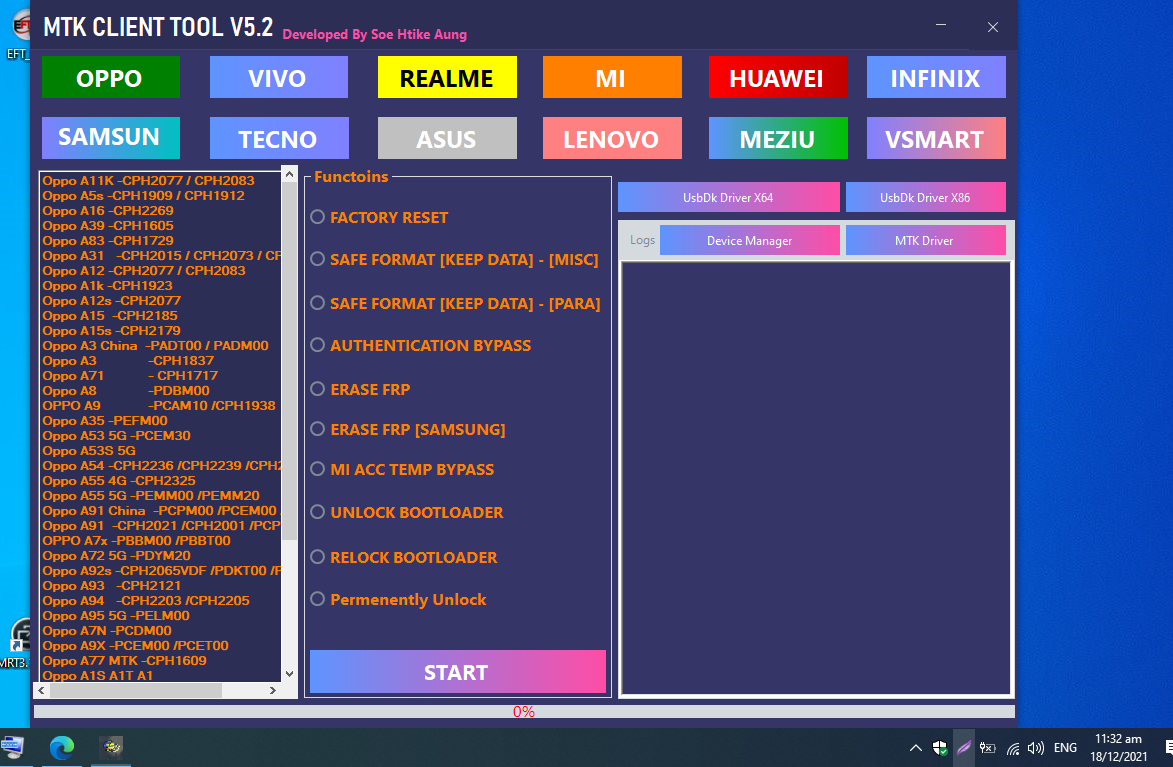
Task: Choose the Oppo A15s -CPH2179 model
Action: 111,330
